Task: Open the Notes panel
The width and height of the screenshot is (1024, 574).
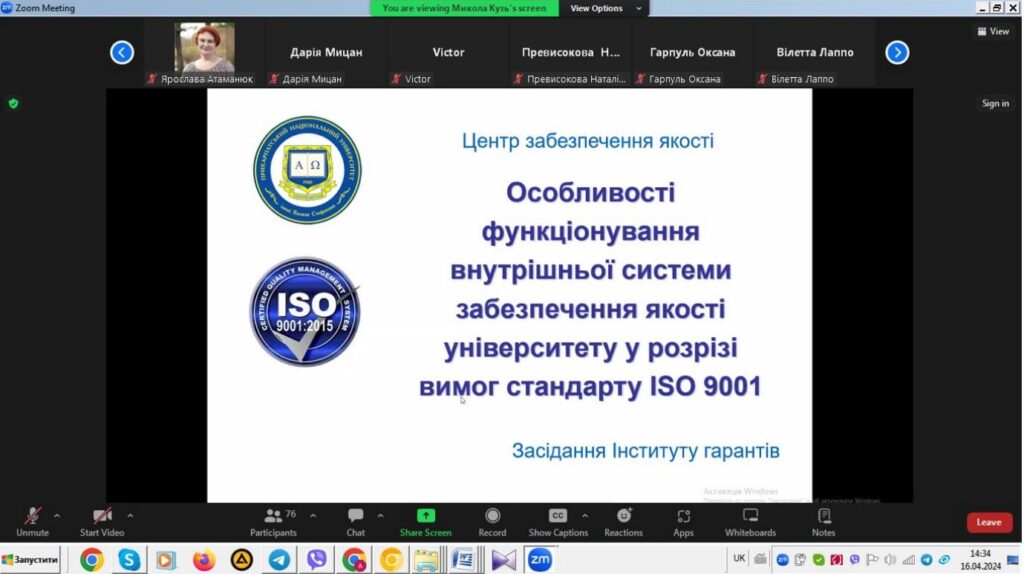Action: coord(823,520)
